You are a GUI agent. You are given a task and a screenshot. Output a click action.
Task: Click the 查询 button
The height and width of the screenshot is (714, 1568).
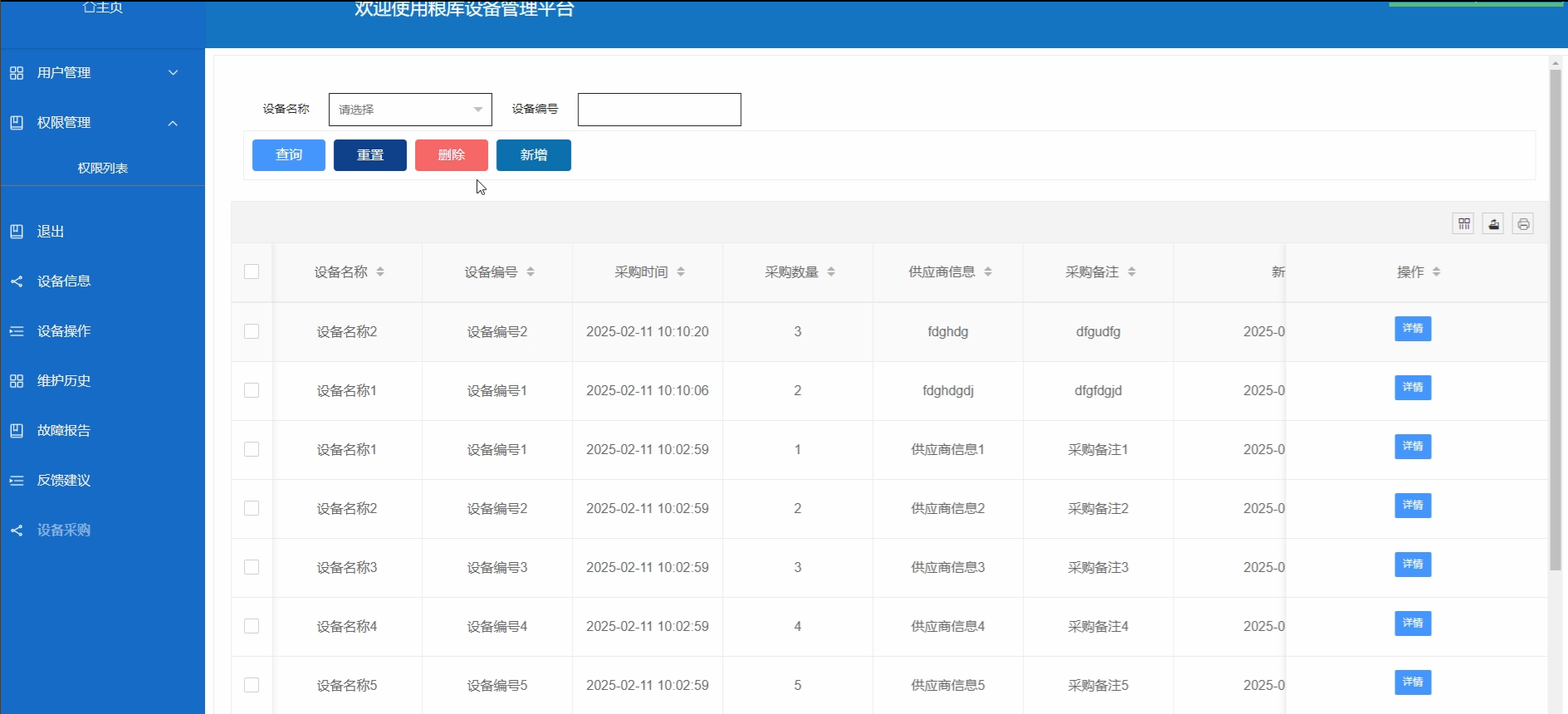289,155
